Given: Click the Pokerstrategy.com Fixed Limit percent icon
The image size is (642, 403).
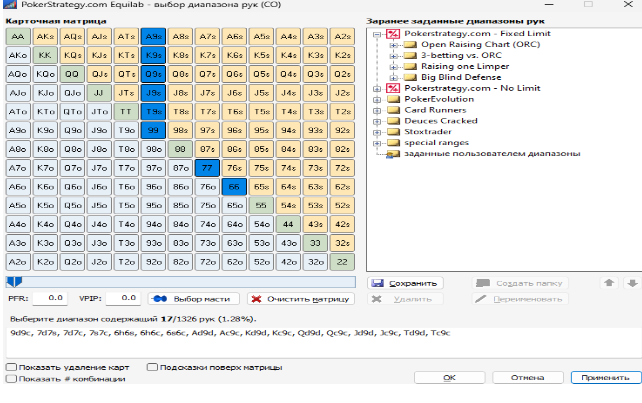Looking at the screenshot, I should click(393, 34).
